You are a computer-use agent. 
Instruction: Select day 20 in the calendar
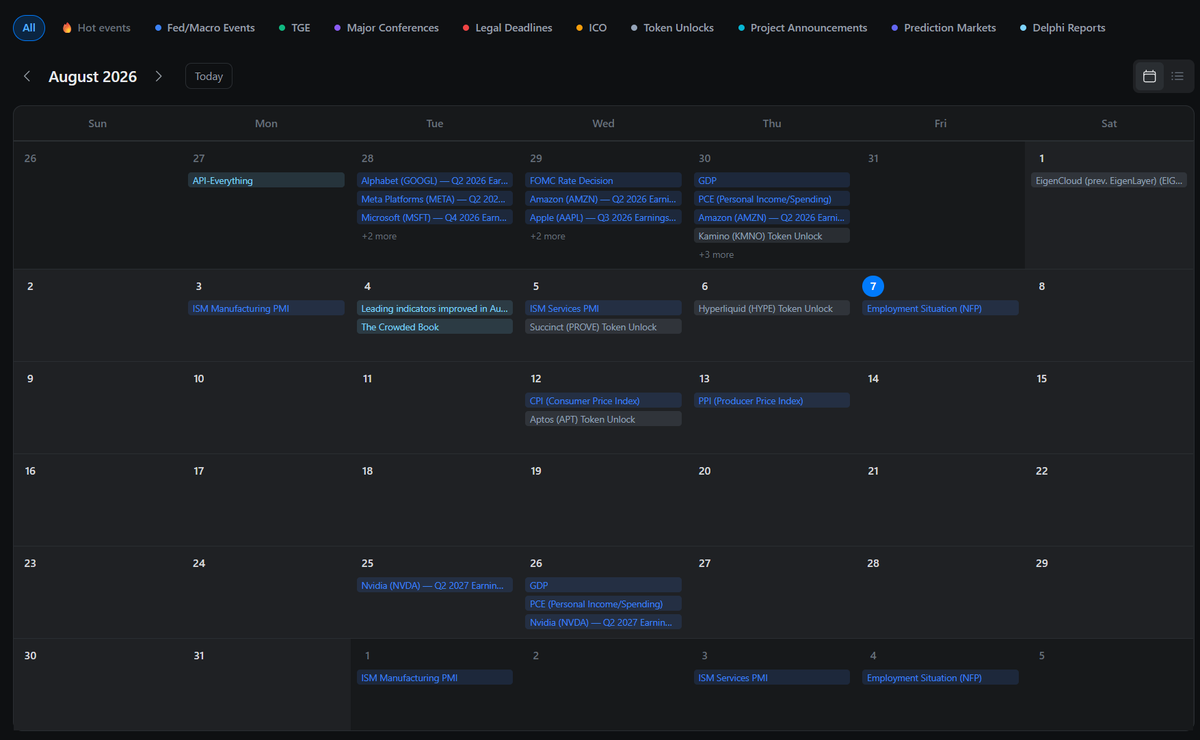[704, 471]
